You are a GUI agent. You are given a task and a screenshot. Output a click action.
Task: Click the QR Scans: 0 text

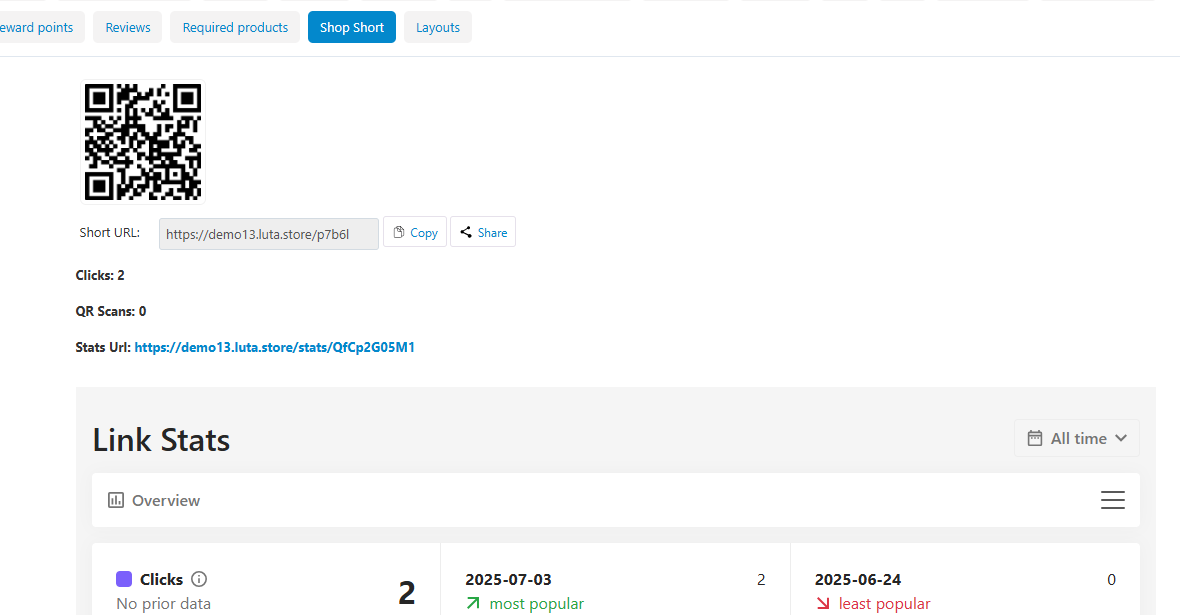tap(110, 311)
